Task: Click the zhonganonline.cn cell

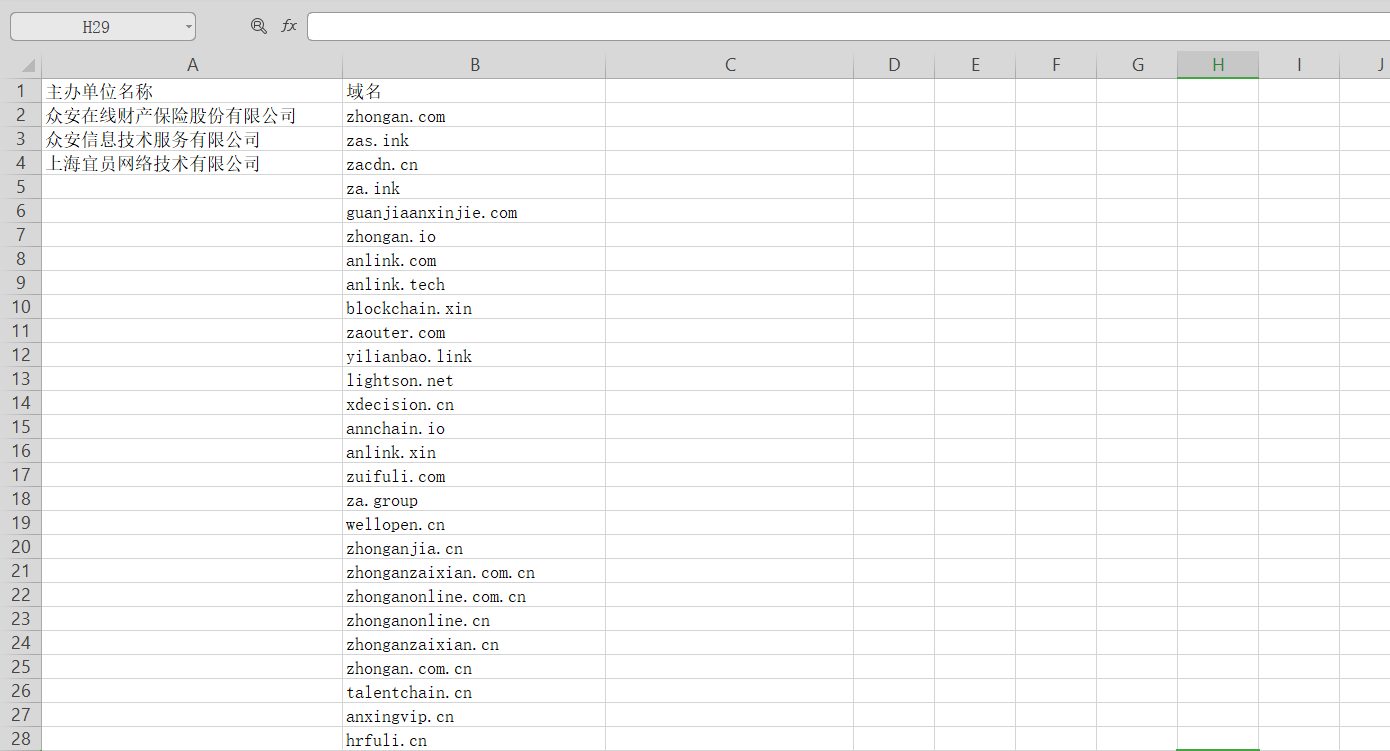Action: click(474, 619)
